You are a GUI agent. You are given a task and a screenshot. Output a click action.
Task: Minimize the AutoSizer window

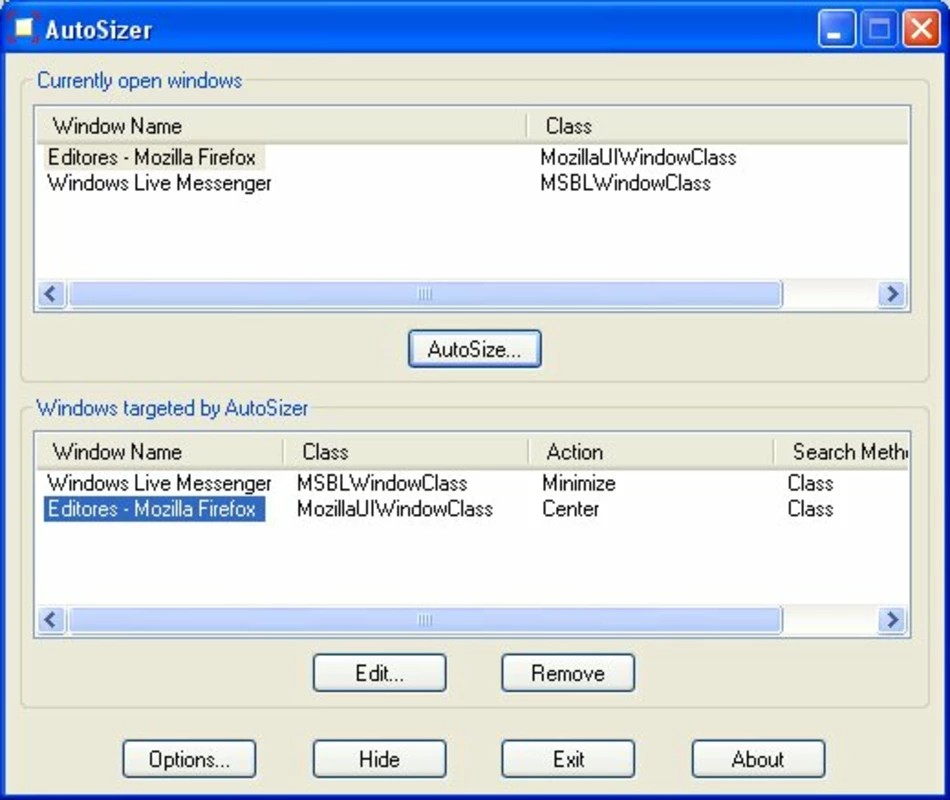836,28
